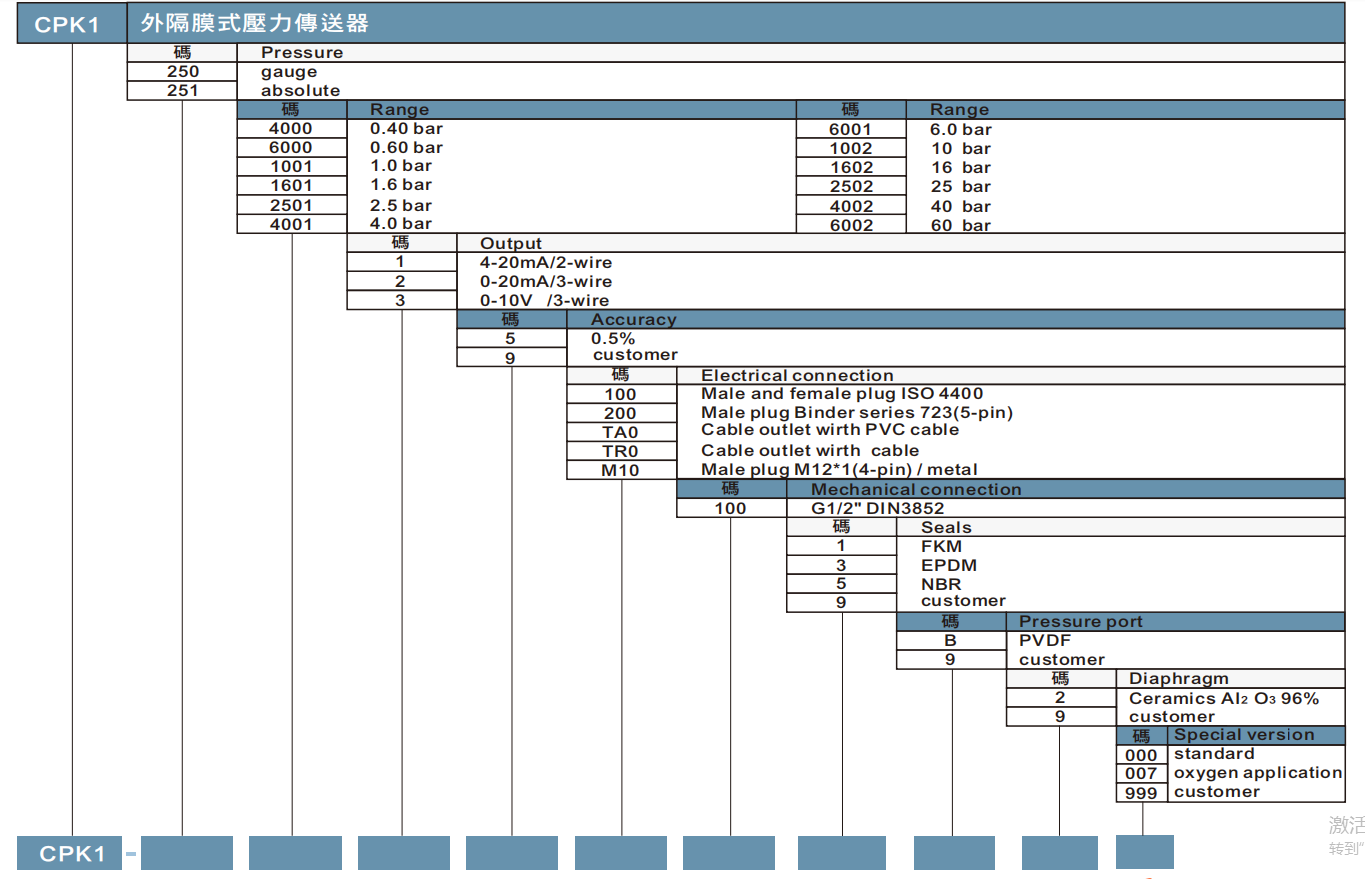Select Cable outlet wirth PVC cable
This screenshot has width=1365, height=879.
point(830,429)
